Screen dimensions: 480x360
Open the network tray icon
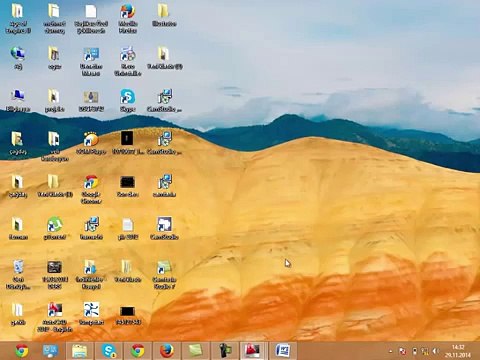pyautogui.click(x=425, y=351)
